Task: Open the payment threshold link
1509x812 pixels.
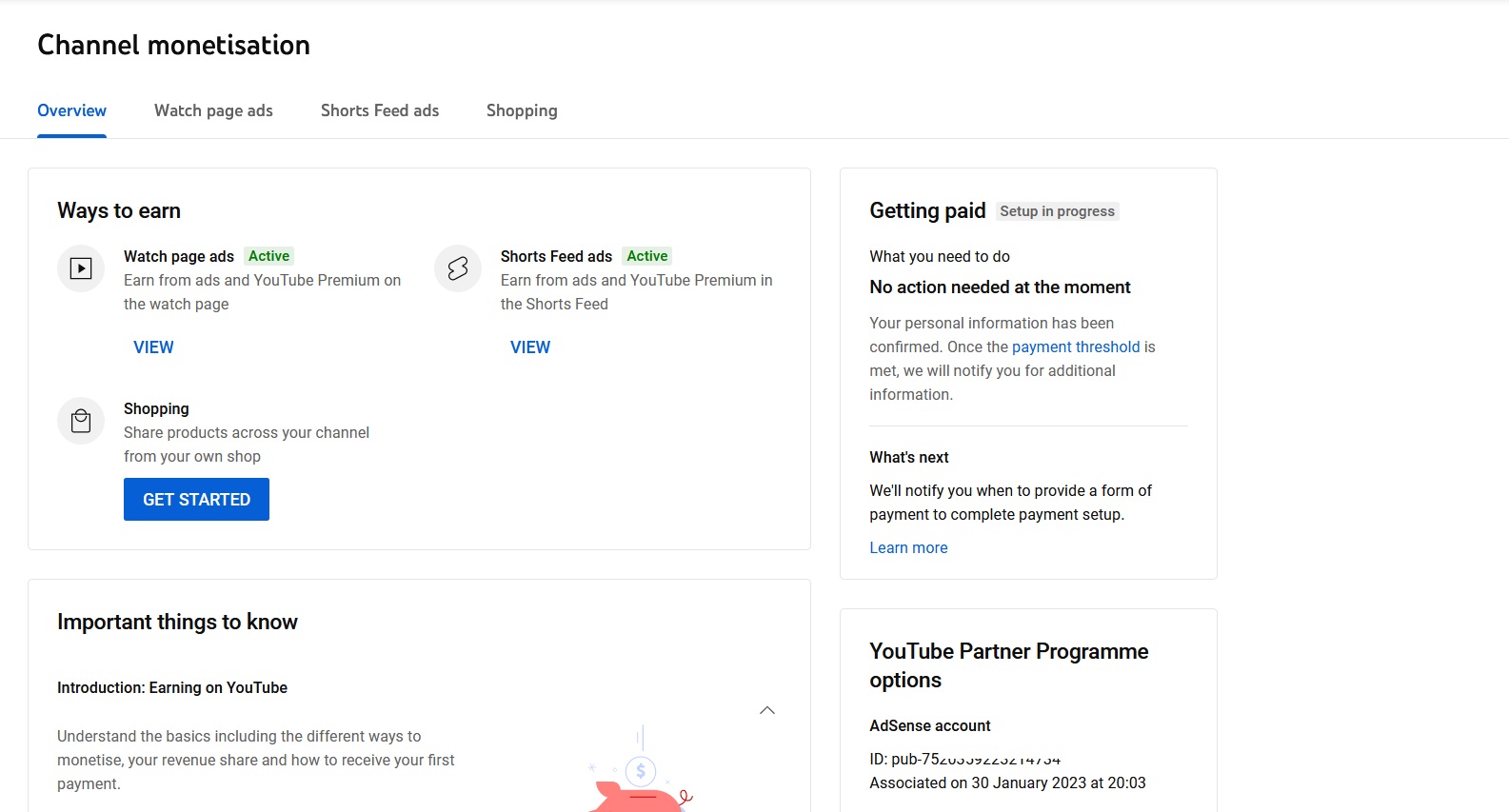Action: pyautogui.click(x=1076, y=347)
